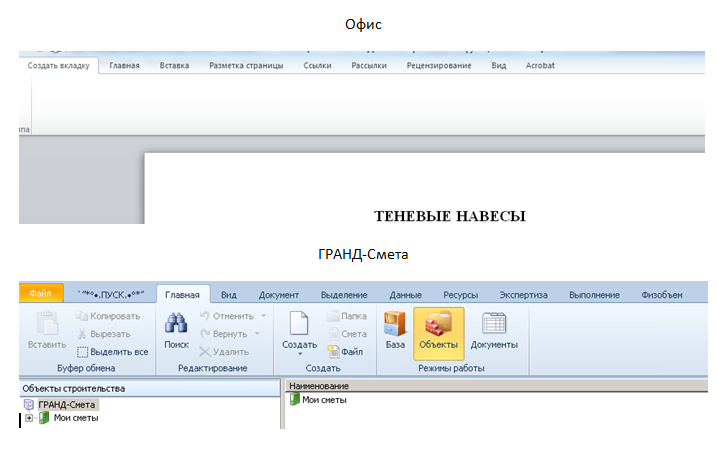Click the Отменить undo icon
Viewport: 717px width, 458px height.
204,315
